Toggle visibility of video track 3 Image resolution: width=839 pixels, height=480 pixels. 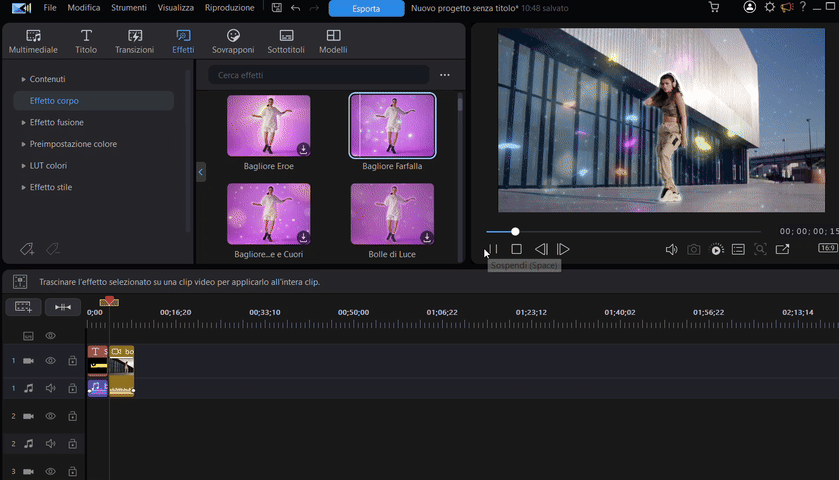[x=50, y=471]
